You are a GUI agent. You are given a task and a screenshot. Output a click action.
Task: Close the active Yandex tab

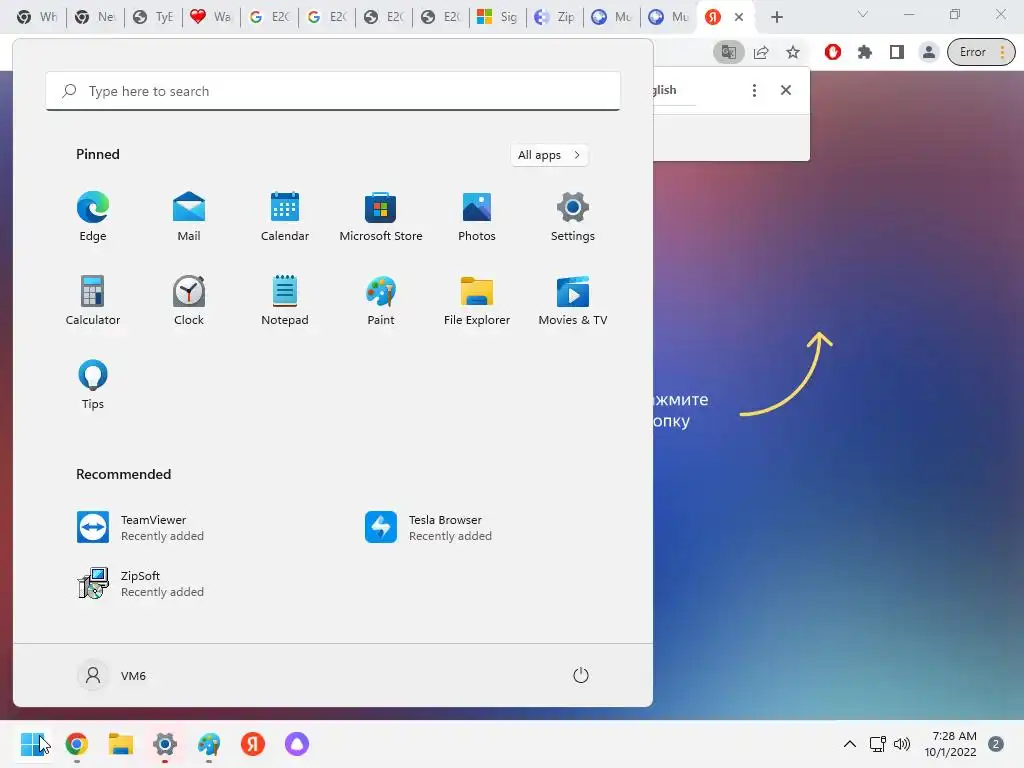(739, 17)
